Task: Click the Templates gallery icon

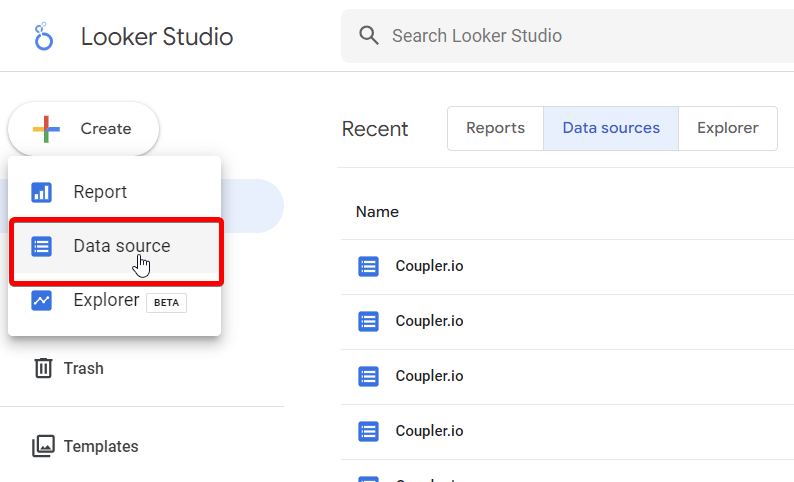Action: tap(44, 446)
